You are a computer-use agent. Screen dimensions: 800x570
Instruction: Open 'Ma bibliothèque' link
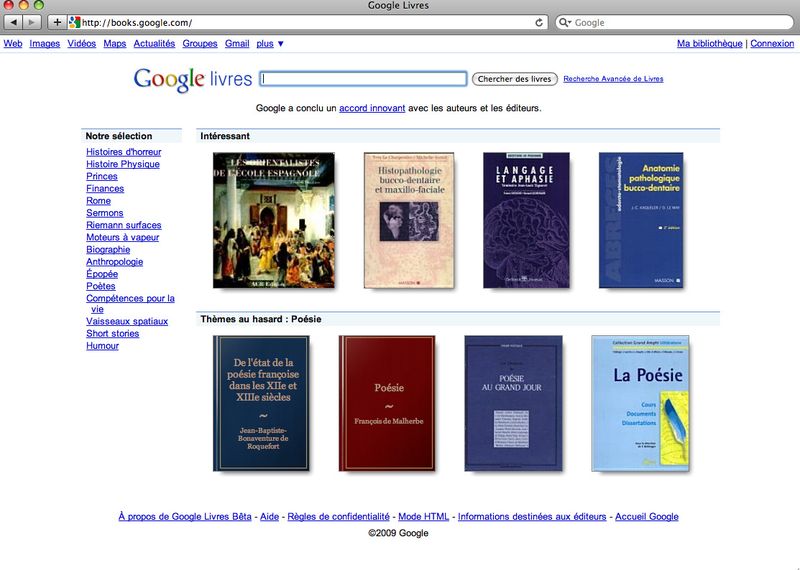(x=710, y=44)
